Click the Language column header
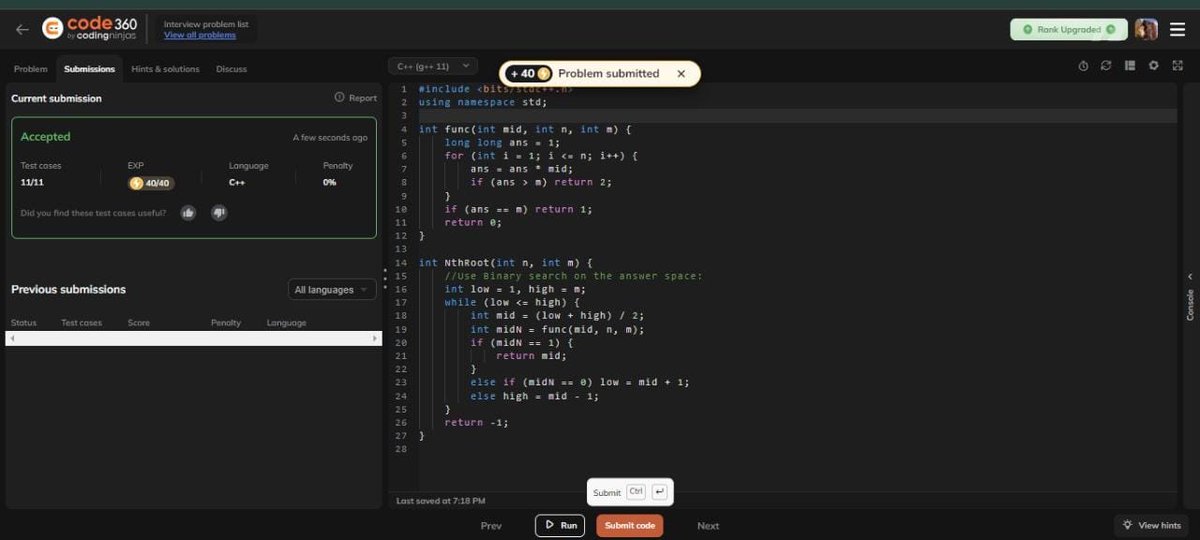Image resolution: width=1200 pixels, height=540 pixels. 286,323
